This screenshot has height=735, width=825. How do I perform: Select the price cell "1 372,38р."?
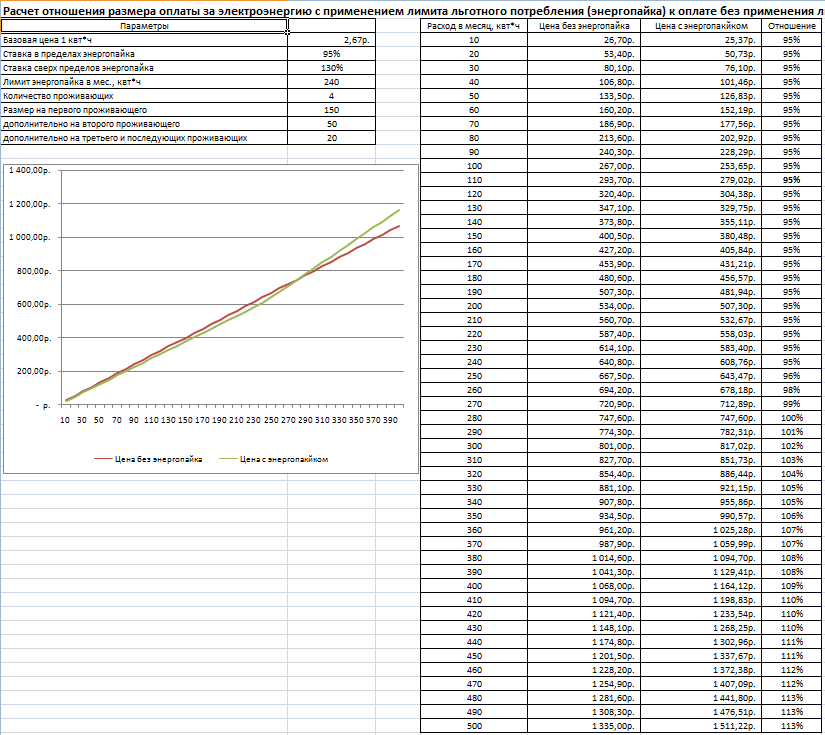tap(701, 670)
